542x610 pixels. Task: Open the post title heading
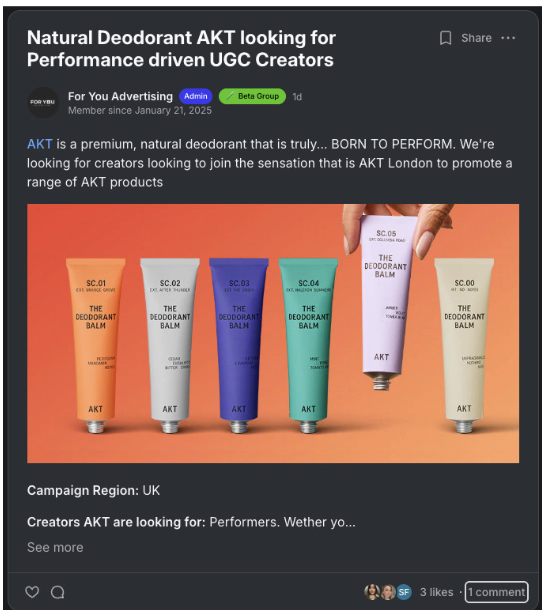[181, 49]
